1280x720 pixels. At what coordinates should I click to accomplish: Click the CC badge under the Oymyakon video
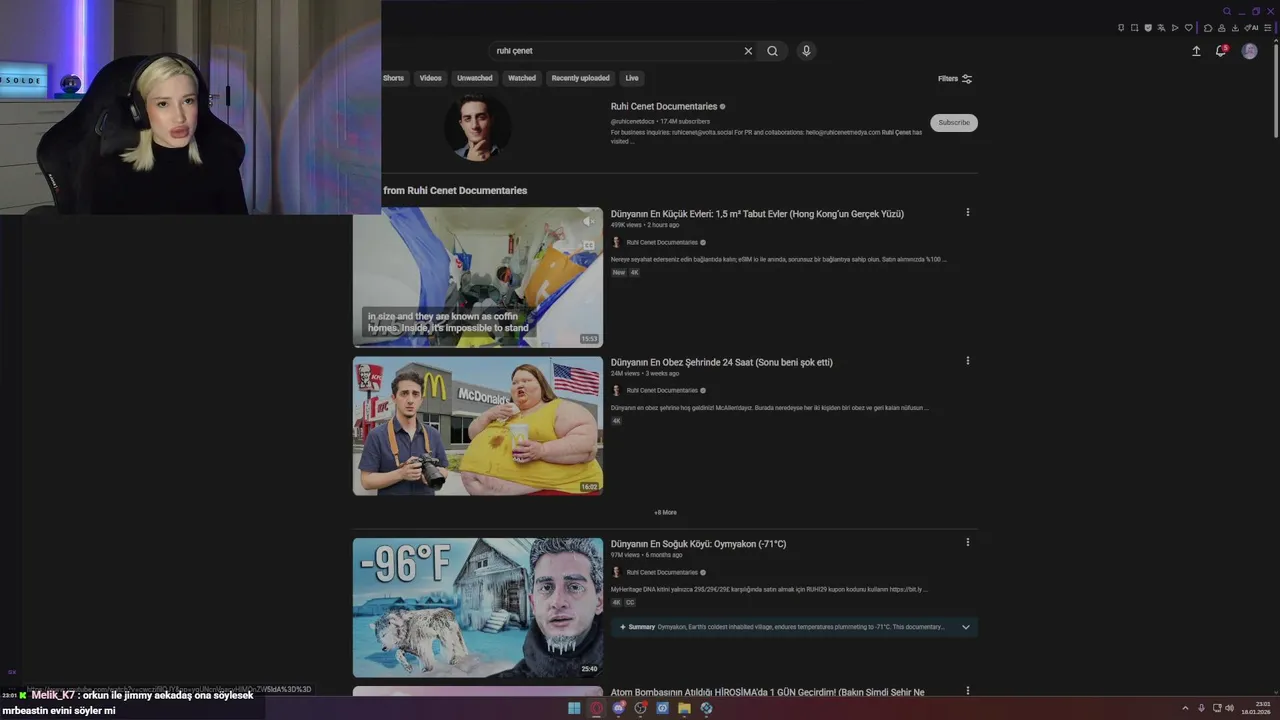(x=630, y=603)
